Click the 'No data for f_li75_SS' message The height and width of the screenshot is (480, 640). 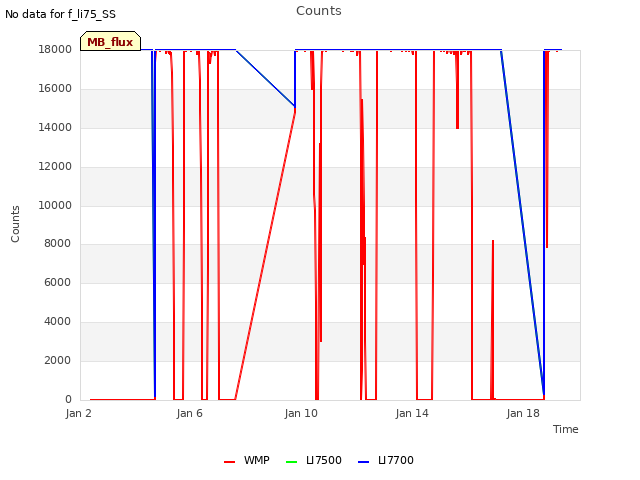tap(60, 14)
